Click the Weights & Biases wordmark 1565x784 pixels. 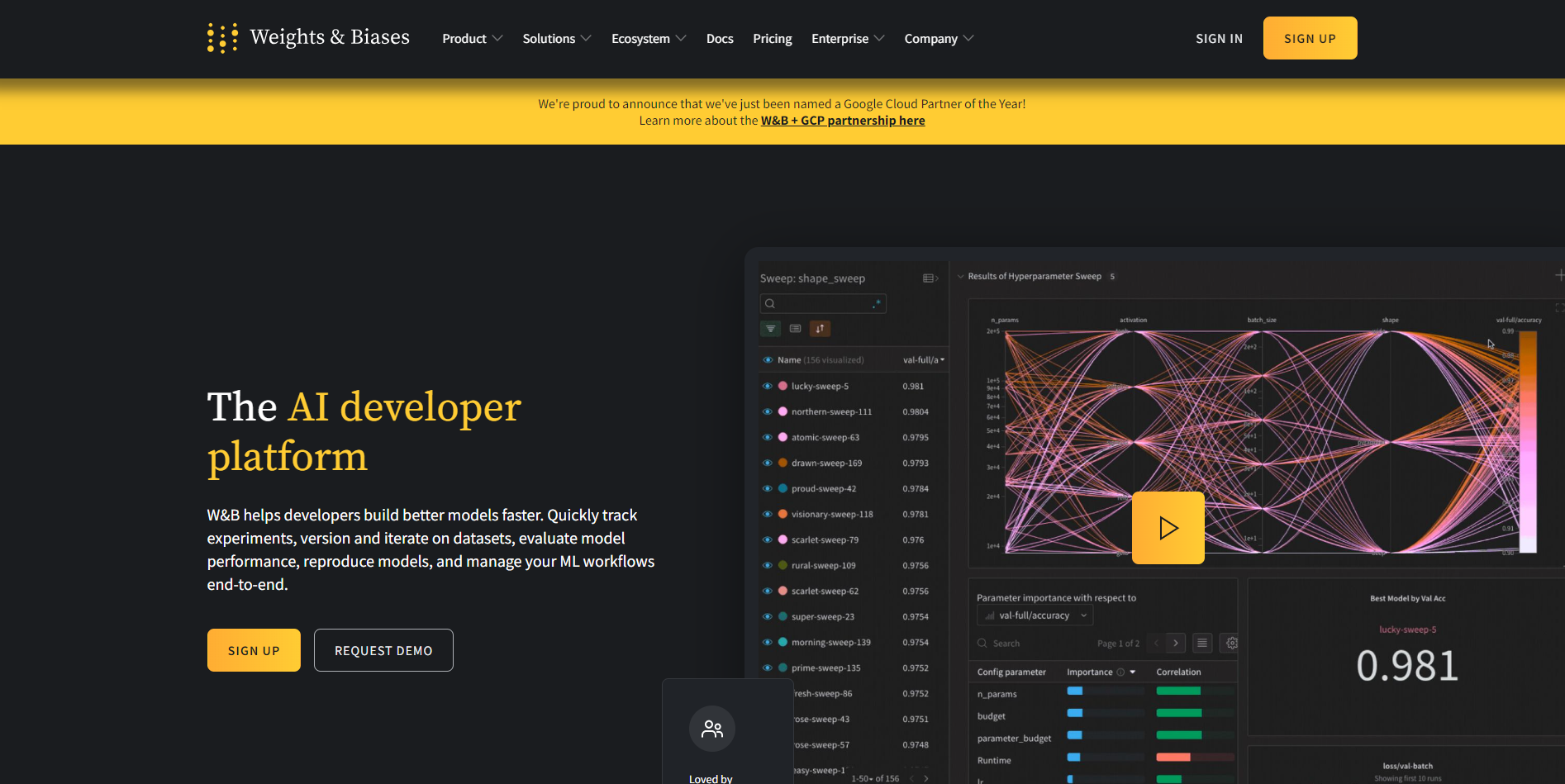330,37
